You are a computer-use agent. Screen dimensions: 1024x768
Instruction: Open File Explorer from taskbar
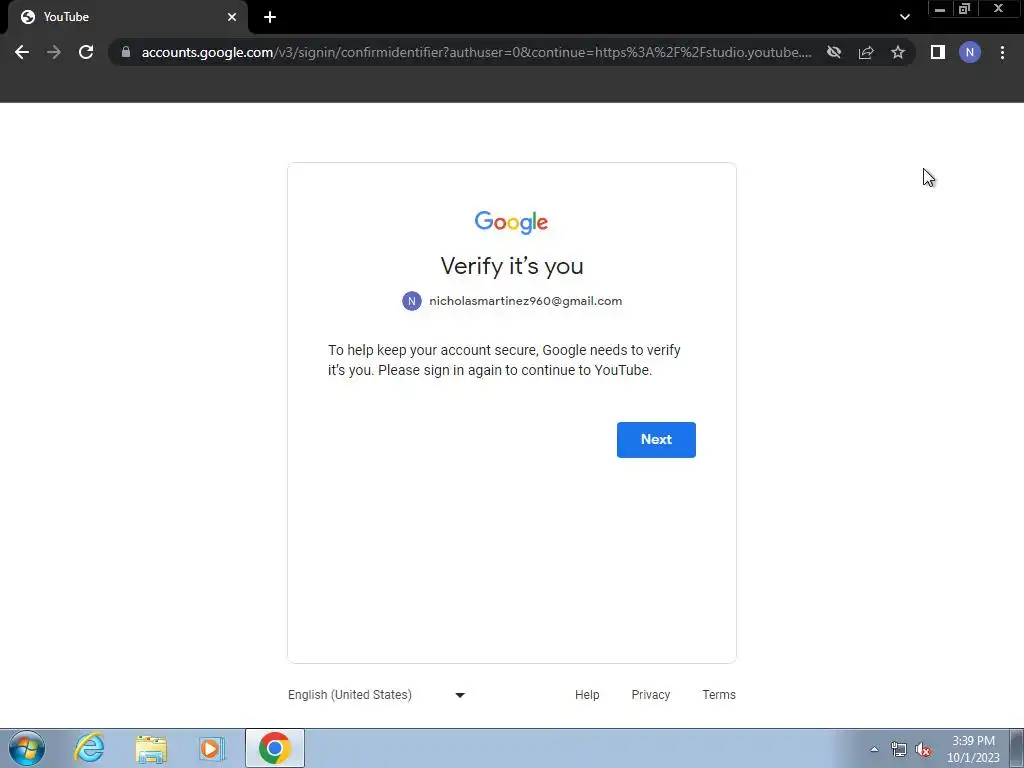(x=151, y=748)
